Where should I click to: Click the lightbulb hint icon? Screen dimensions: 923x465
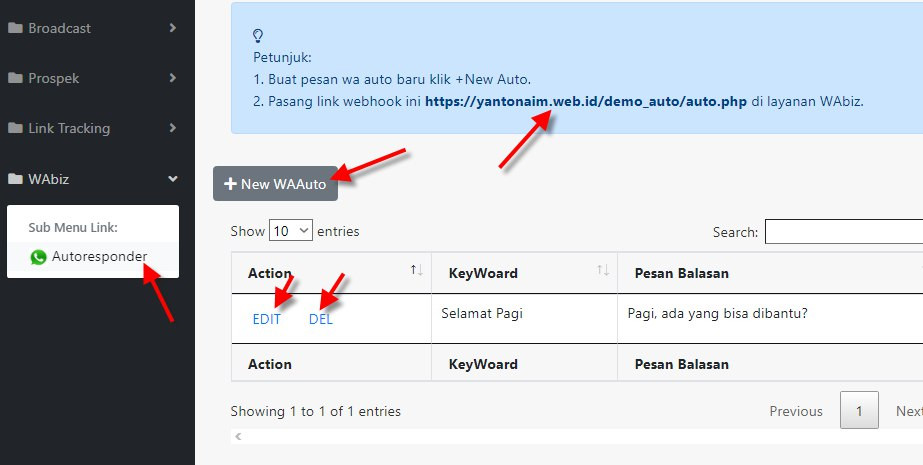[x=257, y=36]
